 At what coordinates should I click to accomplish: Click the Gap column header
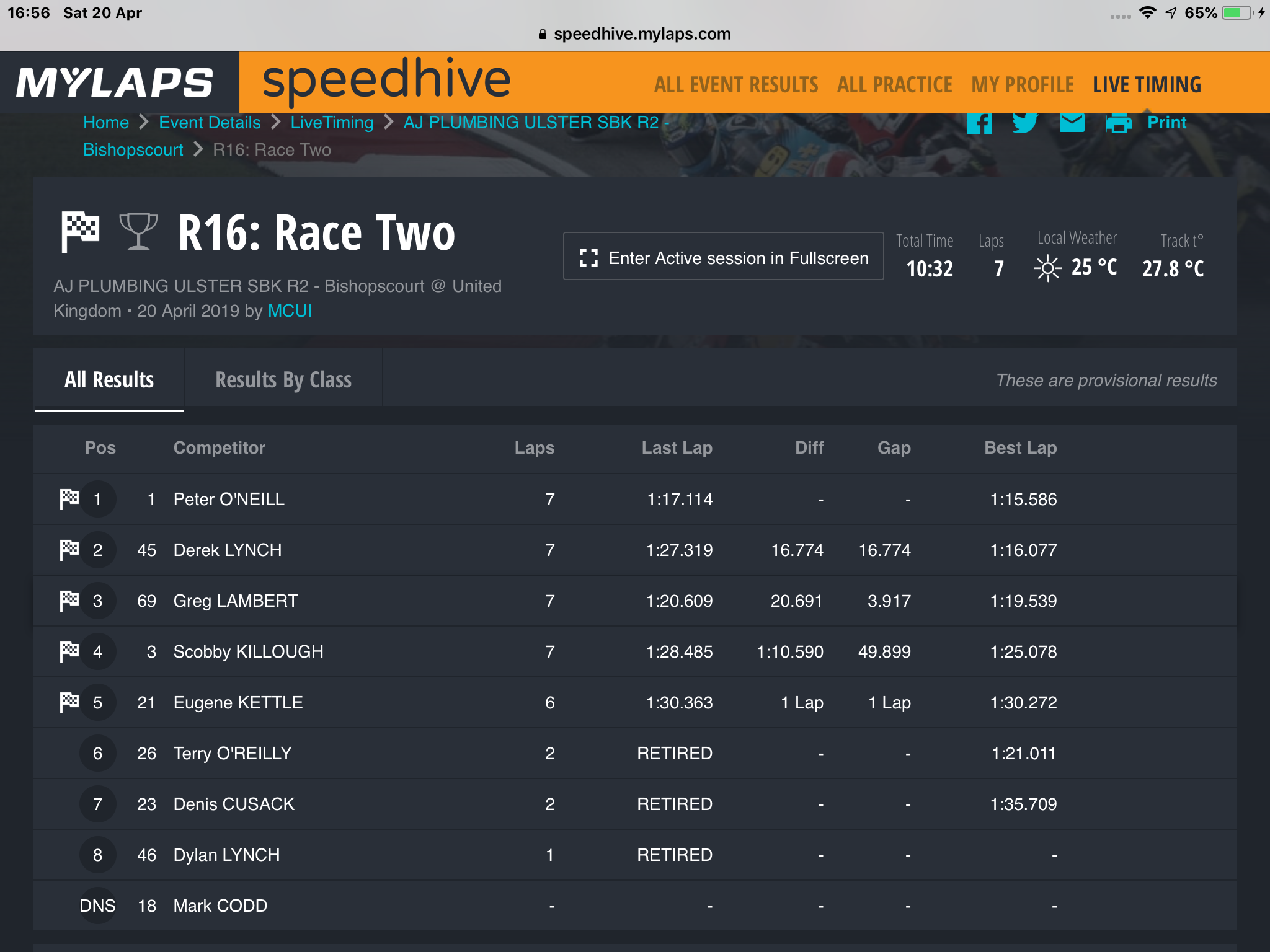point(894,447)
